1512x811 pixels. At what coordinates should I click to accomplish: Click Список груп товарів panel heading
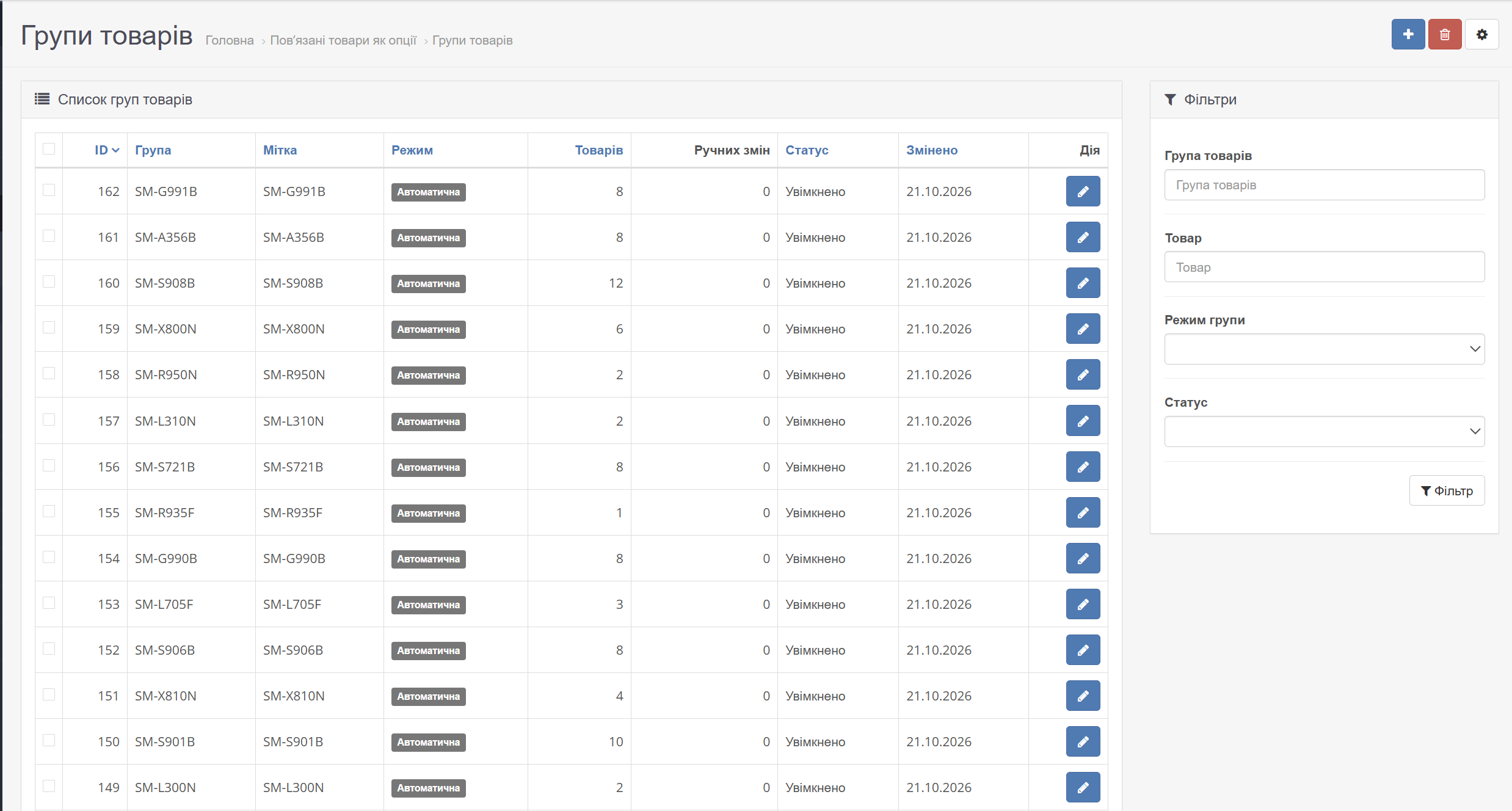[x=125, y=100]
